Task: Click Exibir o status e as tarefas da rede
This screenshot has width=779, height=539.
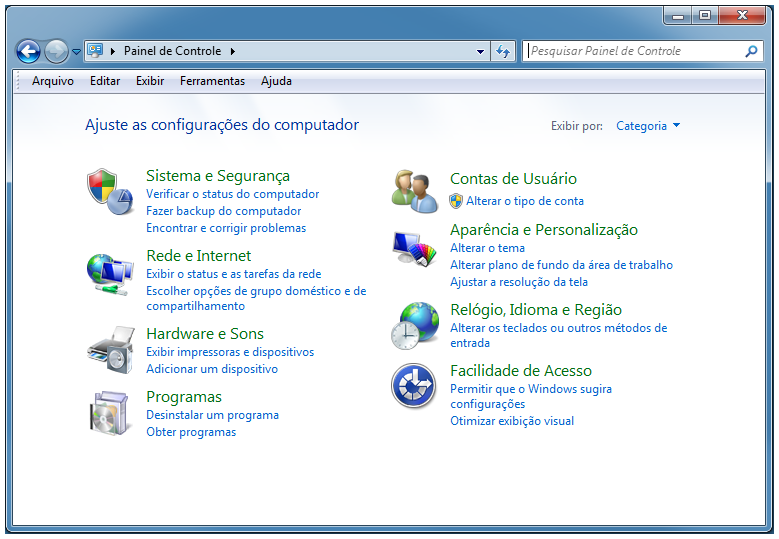Action: coord(234,274)
